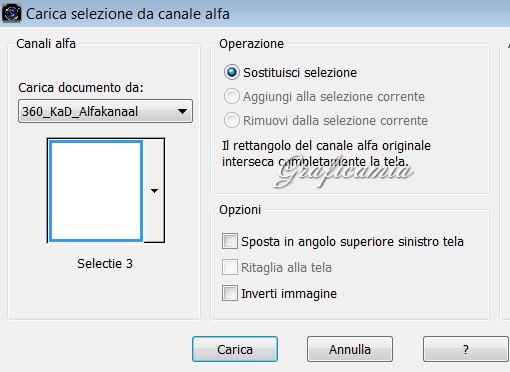
Task: Toggle the Inverti immagine checkbox
Action: [230, 293]
